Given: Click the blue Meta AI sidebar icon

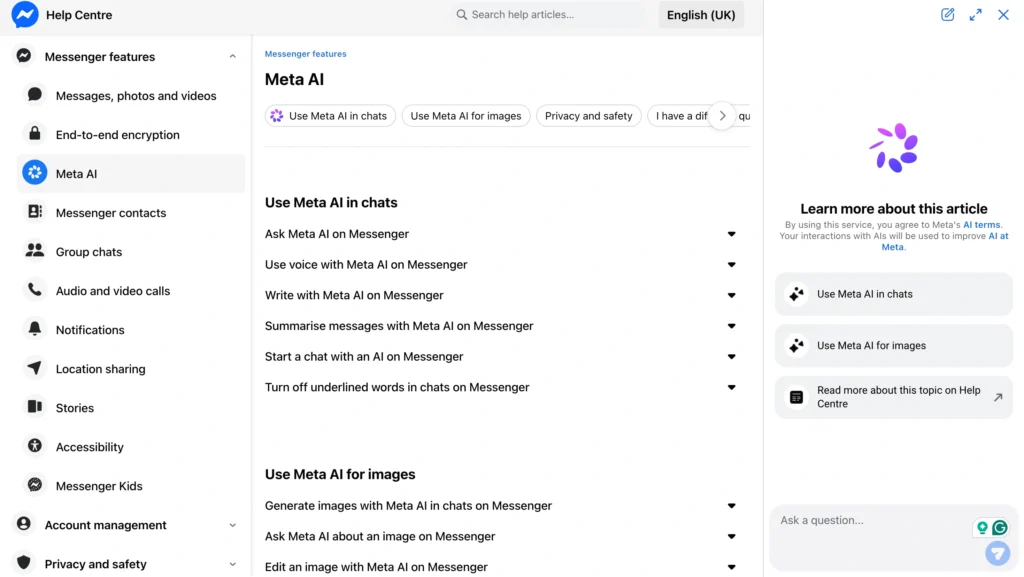Looking at the screenshot, I should pos(35,173).
